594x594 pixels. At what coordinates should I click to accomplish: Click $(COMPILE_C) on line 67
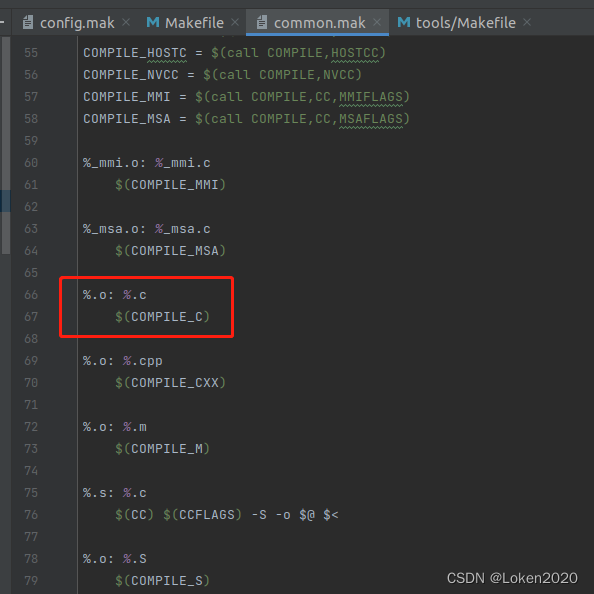point(163,317)
